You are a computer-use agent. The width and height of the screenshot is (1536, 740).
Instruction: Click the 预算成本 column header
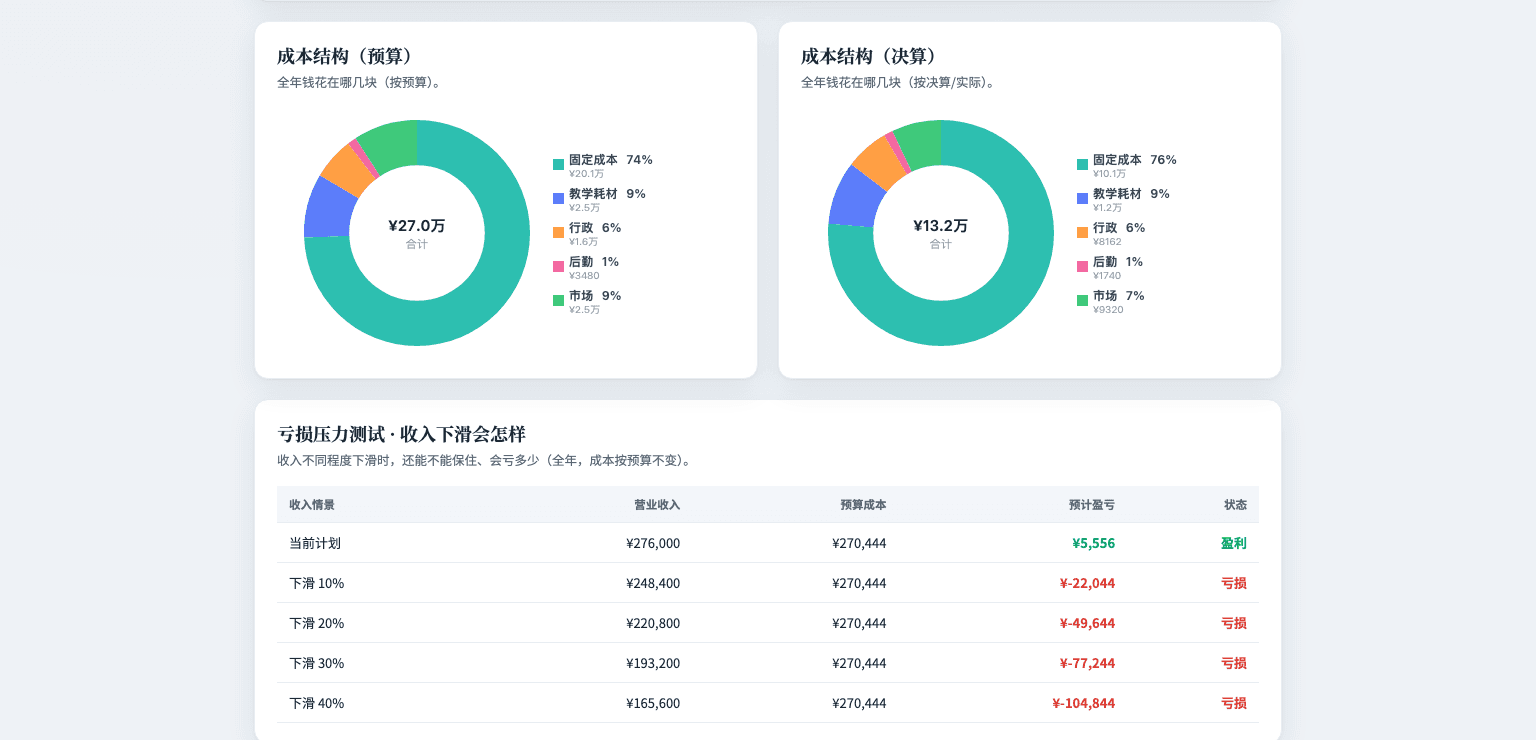click(863, 505)
